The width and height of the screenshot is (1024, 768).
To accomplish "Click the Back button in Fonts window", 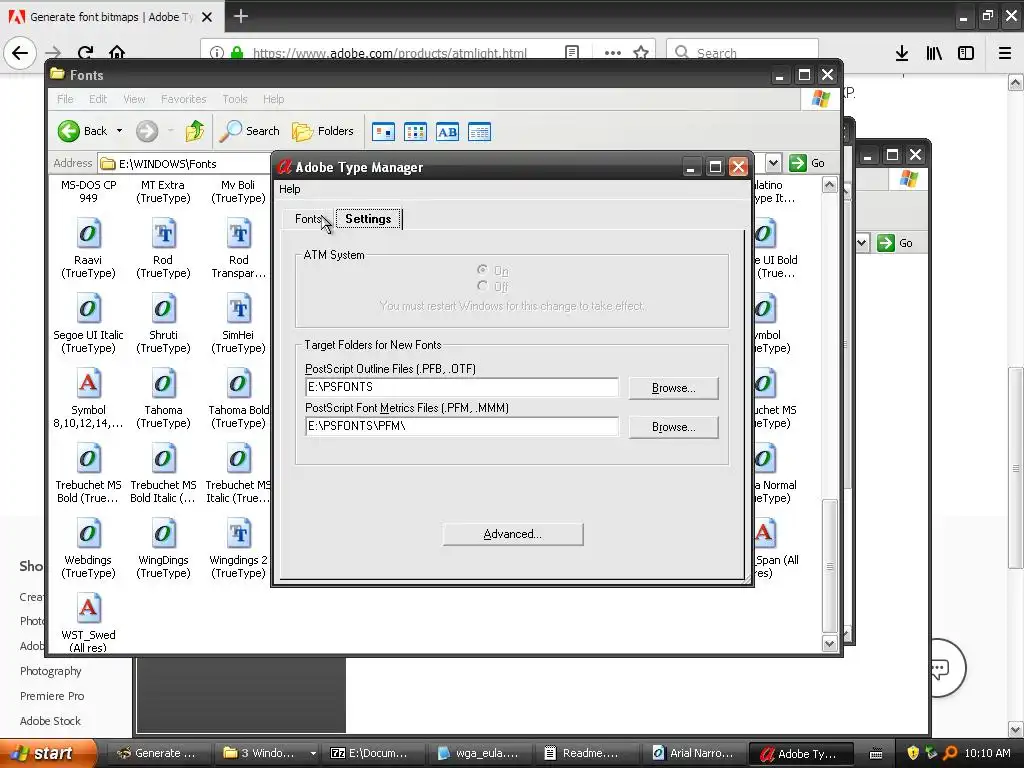I will [82, 131].
